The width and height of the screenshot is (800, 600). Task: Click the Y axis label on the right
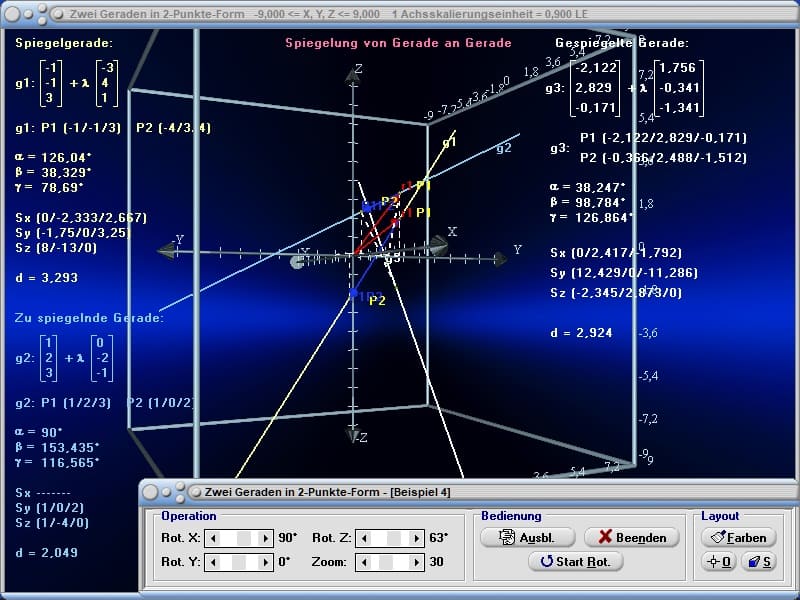pyautogui.click(x=518, y=249)
